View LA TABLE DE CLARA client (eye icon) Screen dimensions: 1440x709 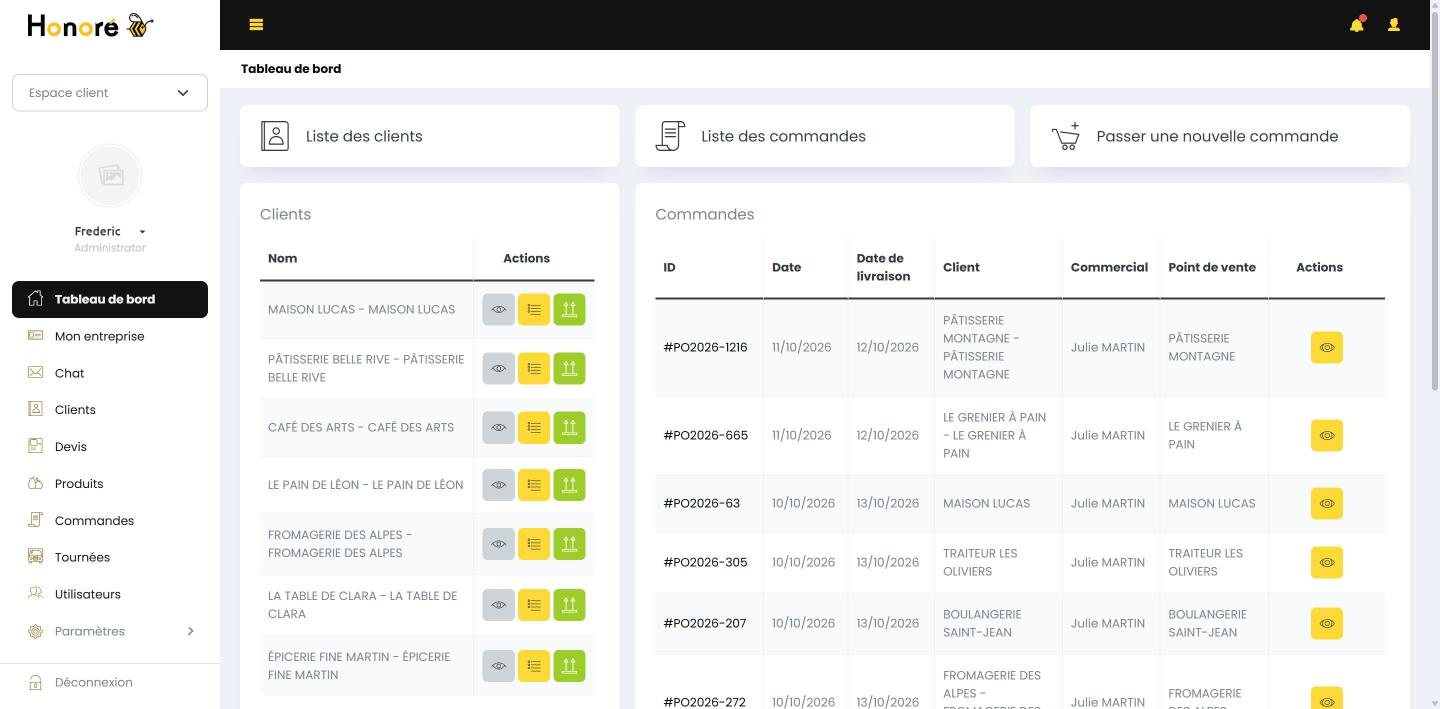(498, 605)
